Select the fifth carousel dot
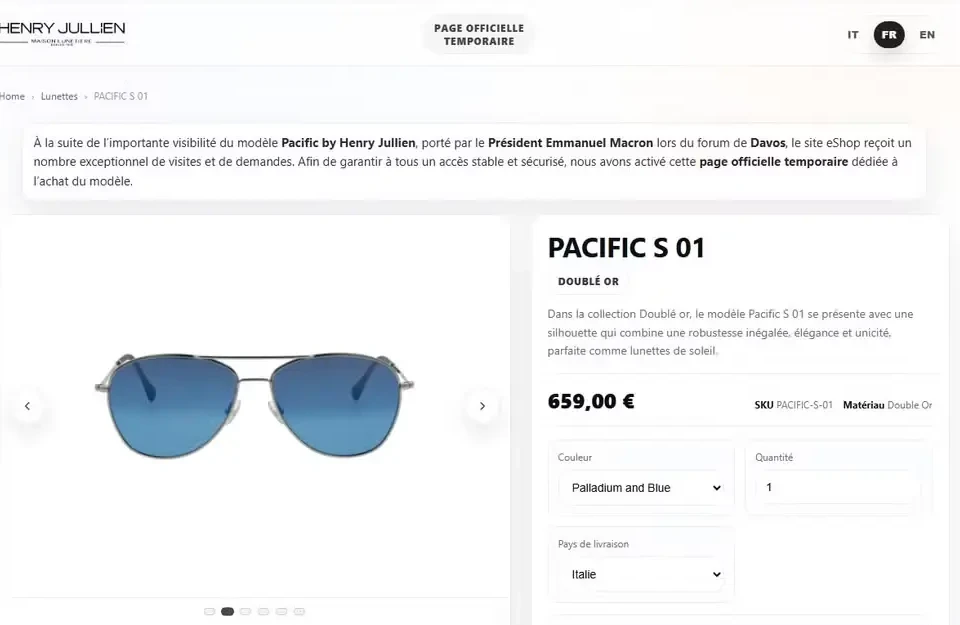 tap(281, 611)
